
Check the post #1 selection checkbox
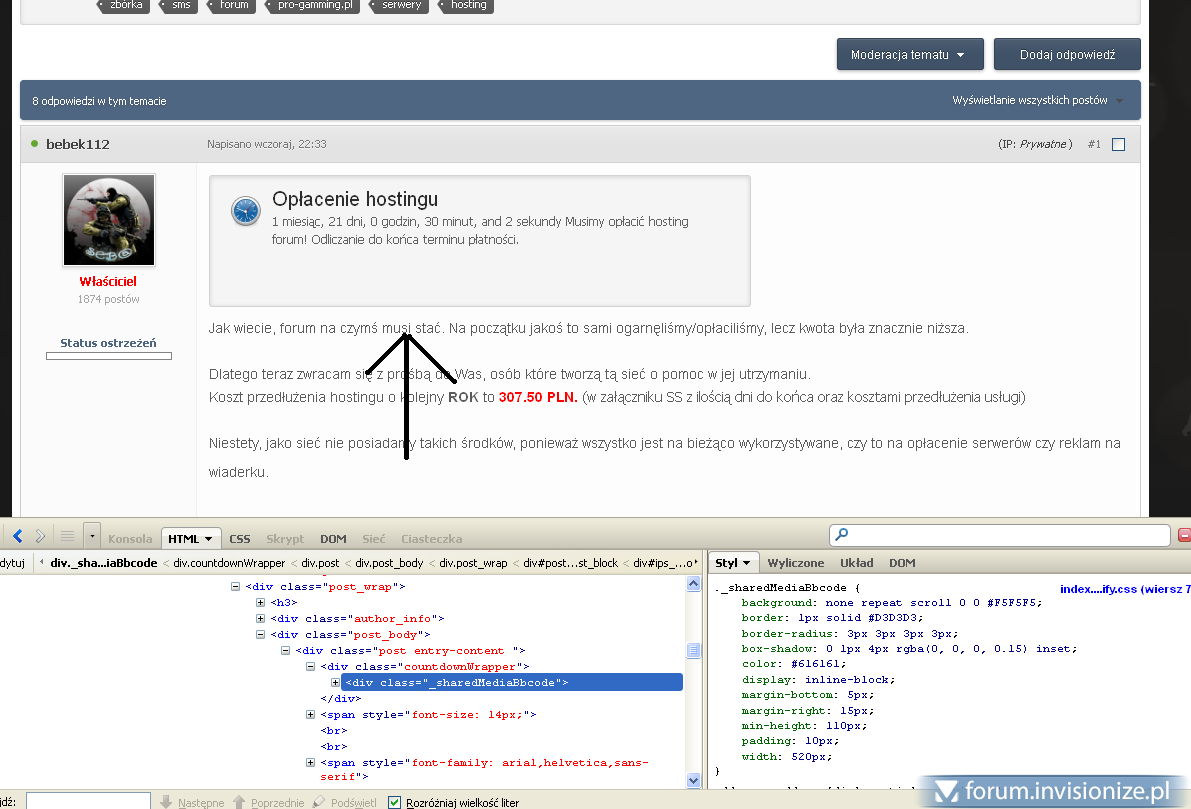pyautogui.click(x=1118, y=145)
